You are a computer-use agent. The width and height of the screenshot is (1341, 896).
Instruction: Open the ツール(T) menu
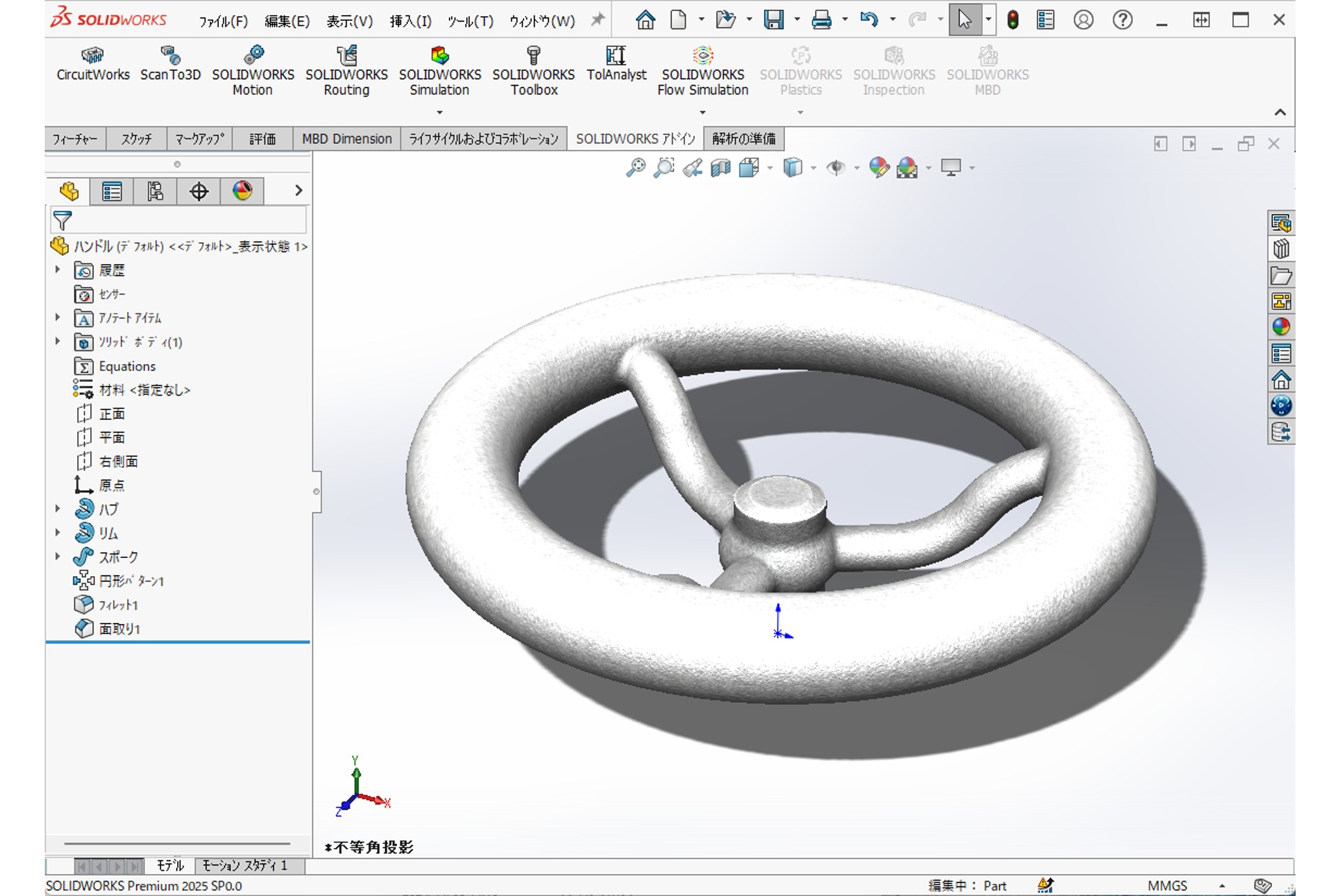(x=471, y=21)
